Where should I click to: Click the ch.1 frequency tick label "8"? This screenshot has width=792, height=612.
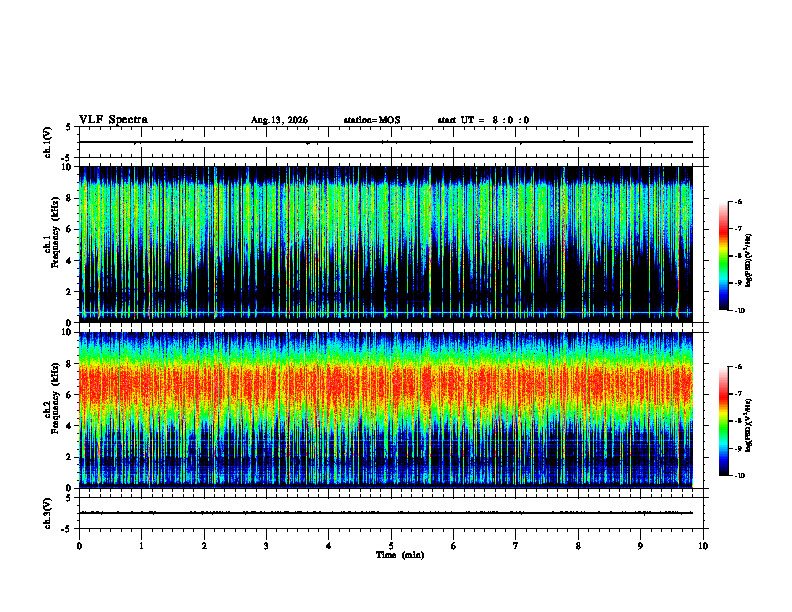70,198
